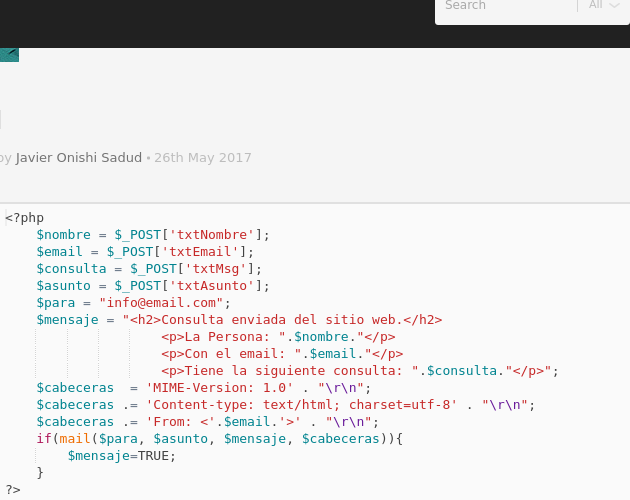Click the closing ?> PHP tag
This screenshot has height=500, width=630.
point(13,490)
